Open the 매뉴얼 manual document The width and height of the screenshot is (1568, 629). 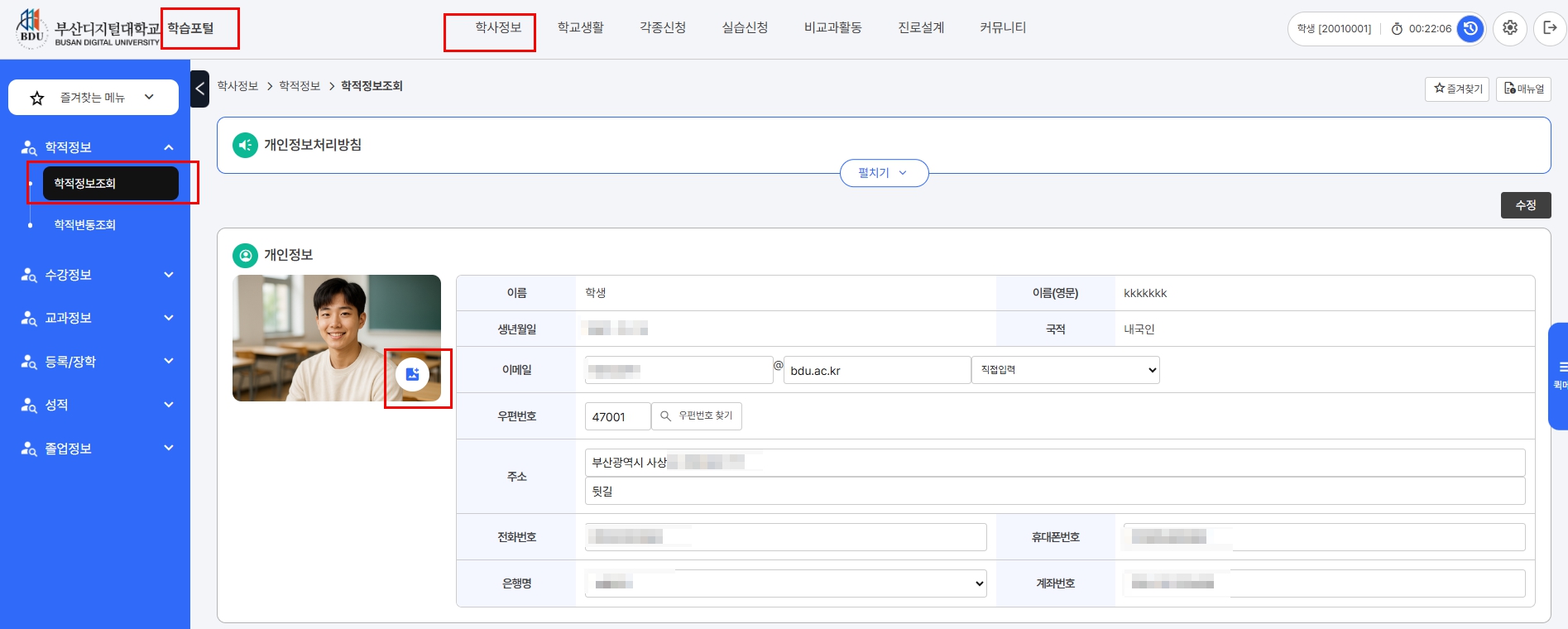(x=1523, y=89)
